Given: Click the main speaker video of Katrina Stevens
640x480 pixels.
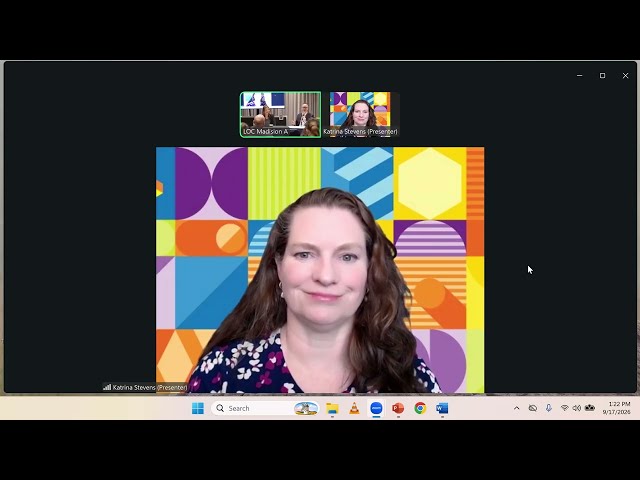Looking at the screenshot, I should click(320, 270).
